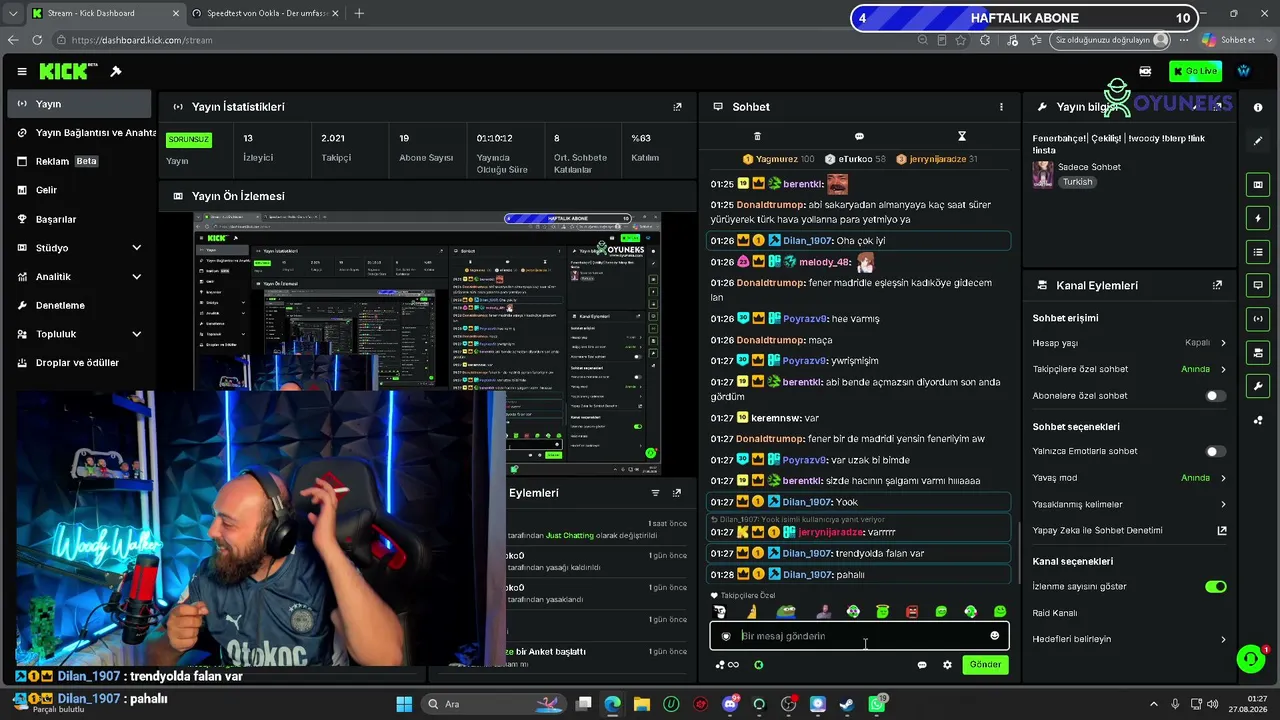The height and width of the screenshot is (720, 1280).
Task: Open Yasaklanmış kelimeler settings
Action: (1130, 505)
